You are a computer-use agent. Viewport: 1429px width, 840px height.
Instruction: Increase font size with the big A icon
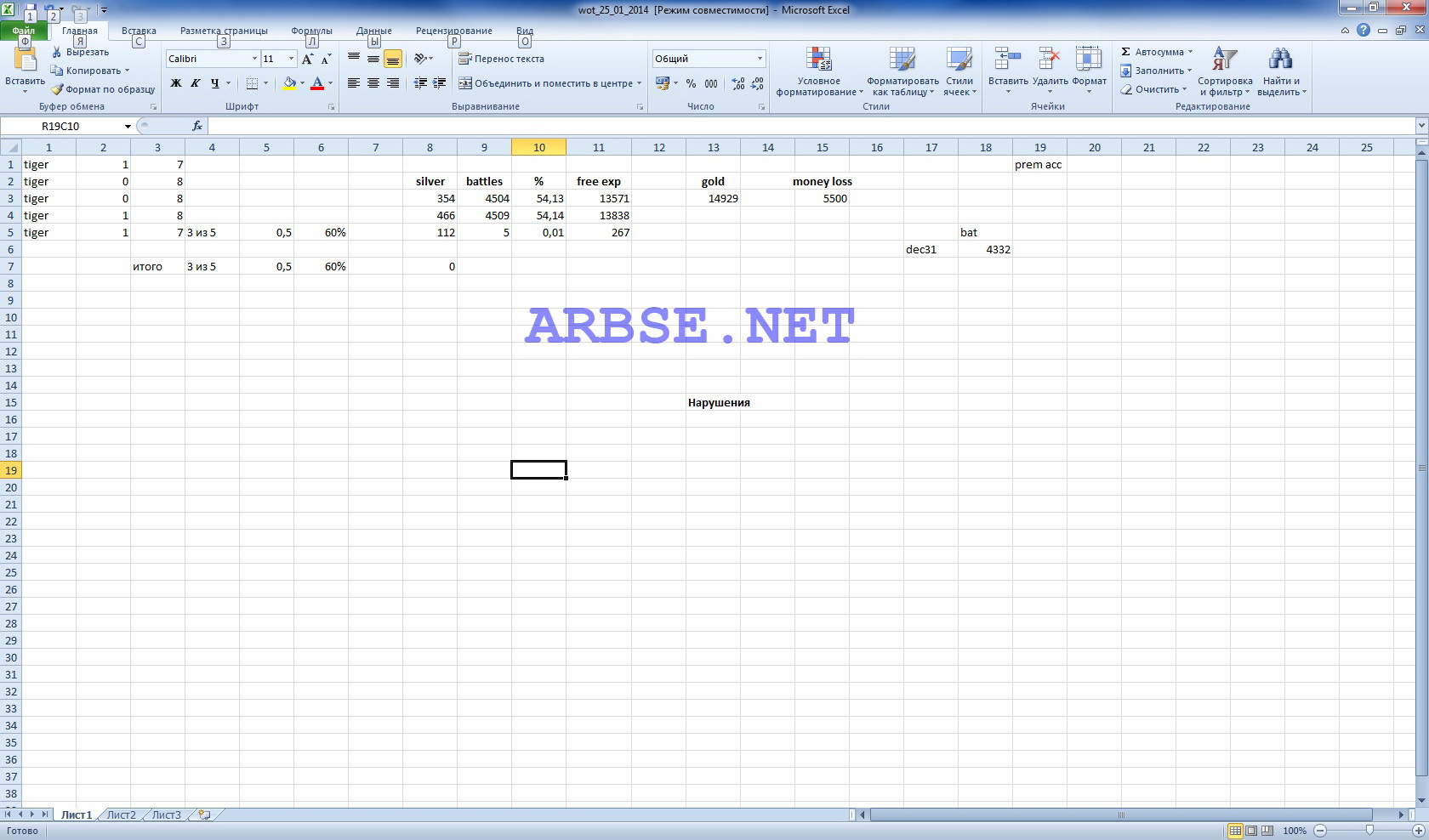coord(308,59)
